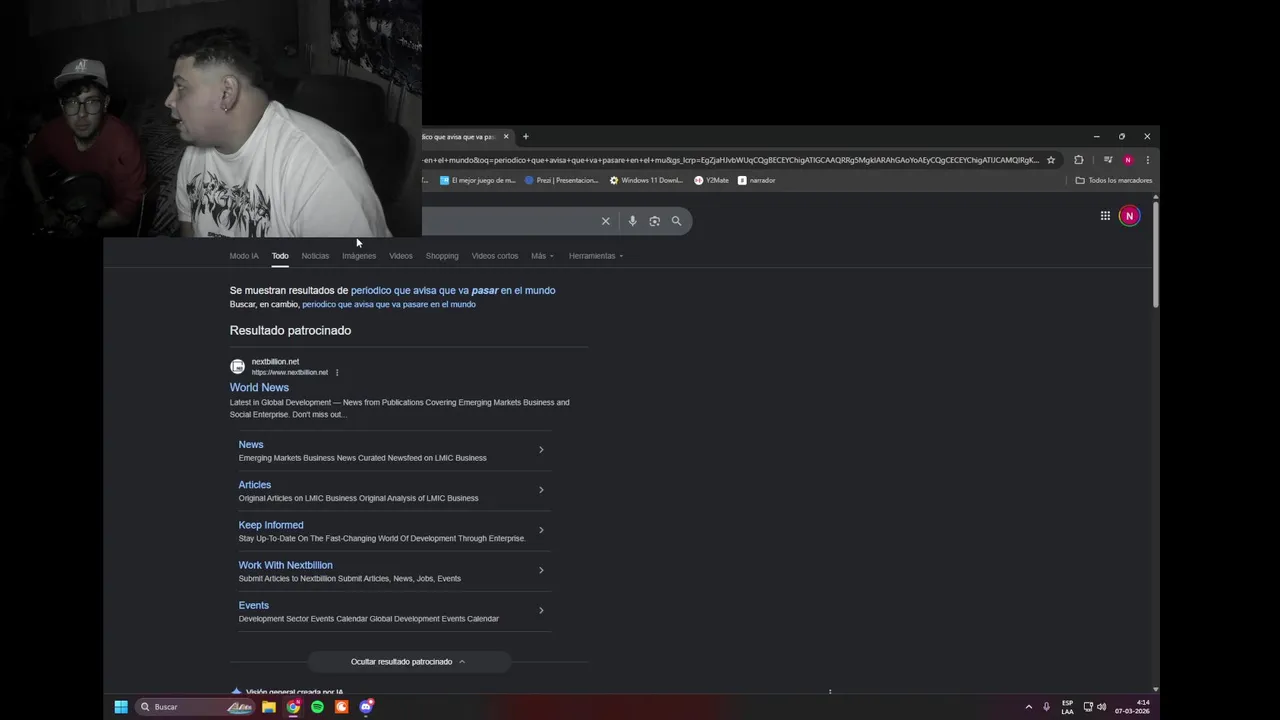Click the page vertical scrollbar
The width and height of the screenshot is (1280, 720).
point(1156,255)
